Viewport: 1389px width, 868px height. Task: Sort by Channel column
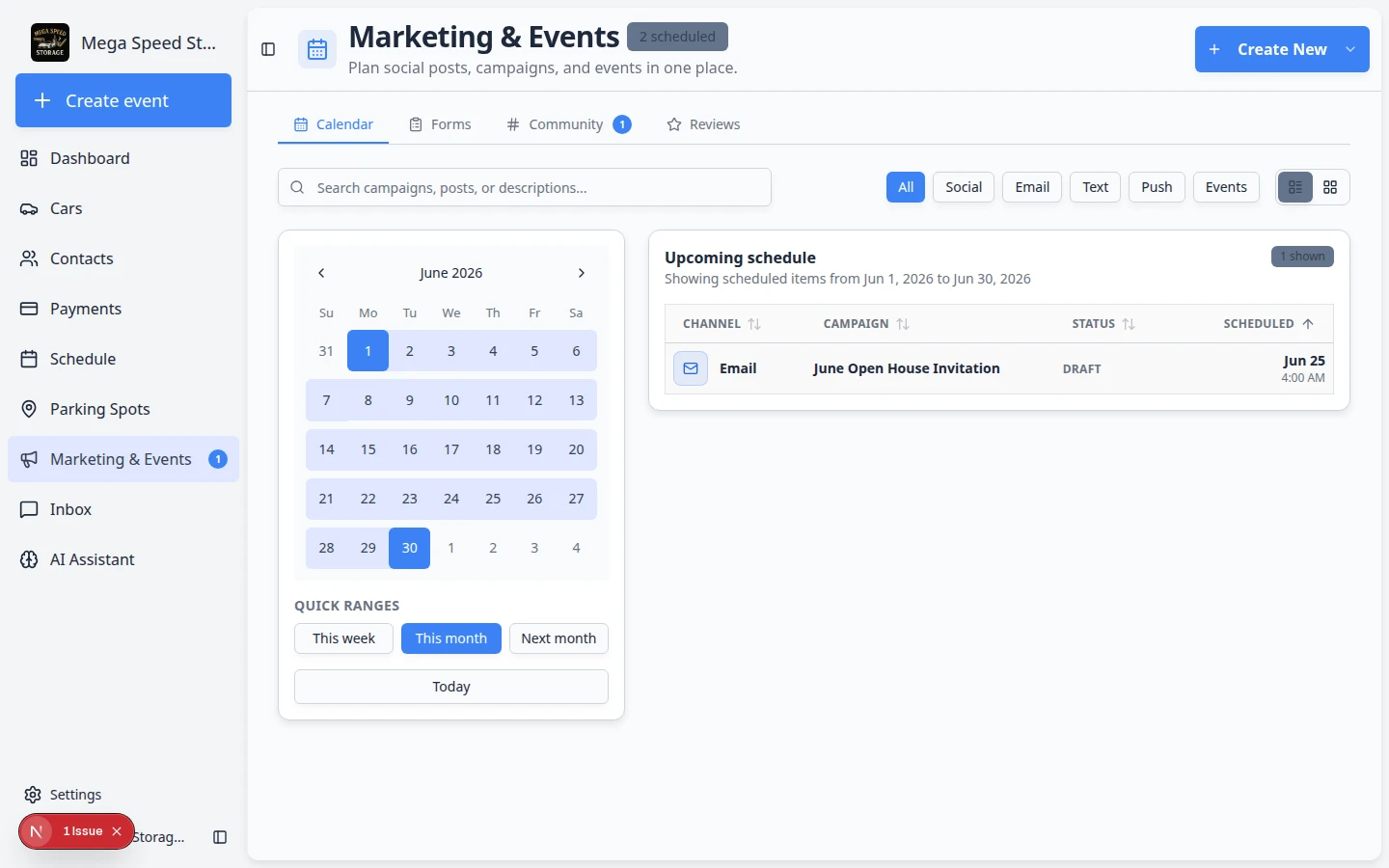pyautogui.click(x=722, y=324)
